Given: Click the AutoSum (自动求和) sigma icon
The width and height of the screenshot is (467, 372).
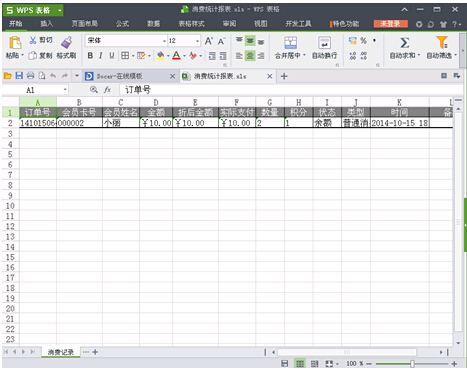Looking at the screenshot, I should (404, 43).
